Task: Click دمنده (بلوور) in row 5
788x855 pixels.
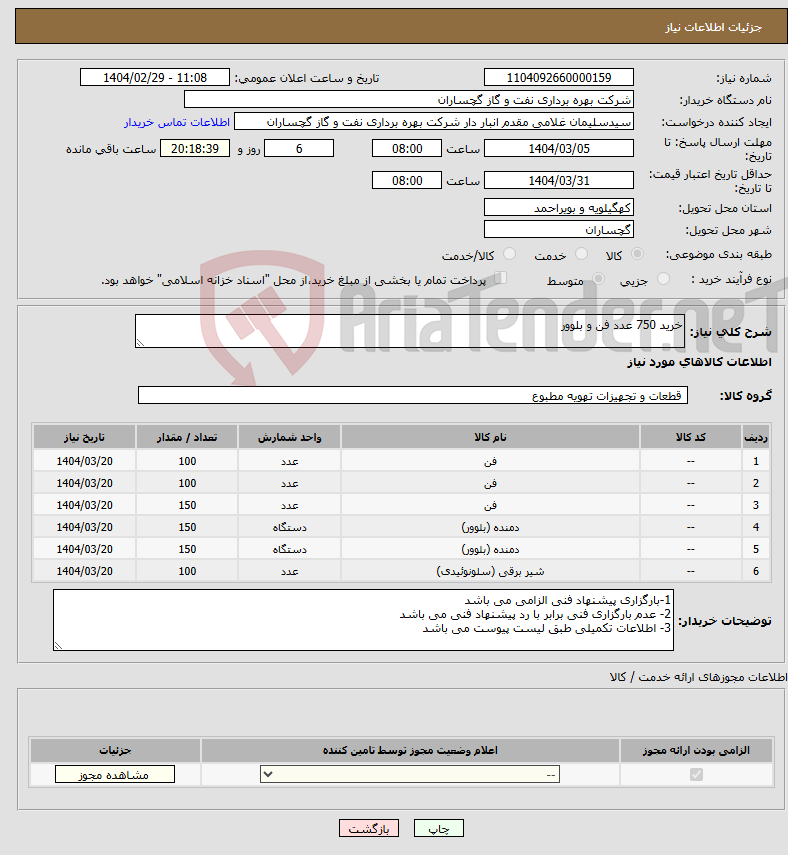Action: pyautogui.click(x=490, y=549)
